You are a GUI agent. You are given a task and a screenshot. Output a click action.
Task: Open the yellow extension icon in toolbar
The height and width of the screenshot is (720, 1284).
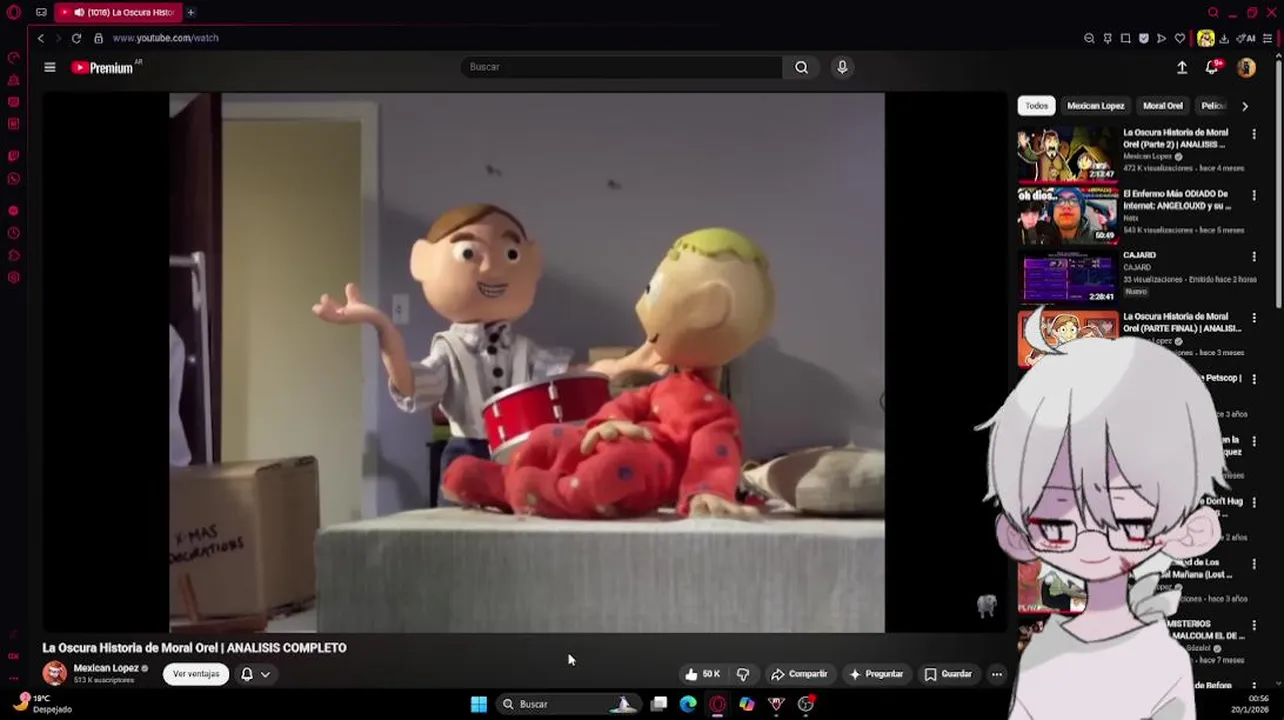click(x=1206, y=38)
